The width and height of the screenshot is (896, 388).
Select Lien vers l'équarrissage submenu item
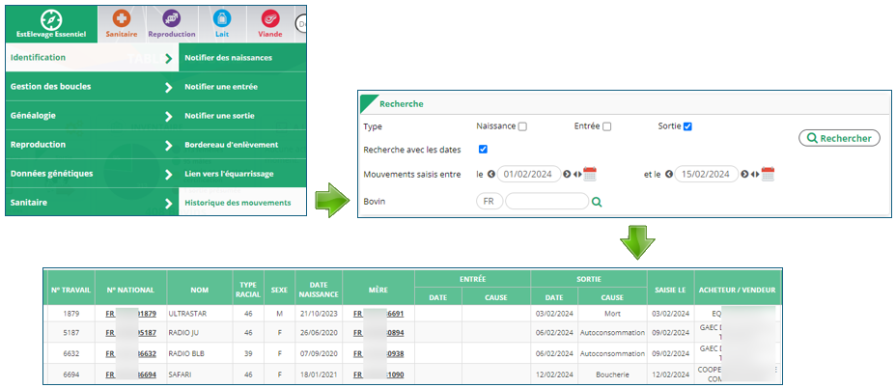[242, 174]
